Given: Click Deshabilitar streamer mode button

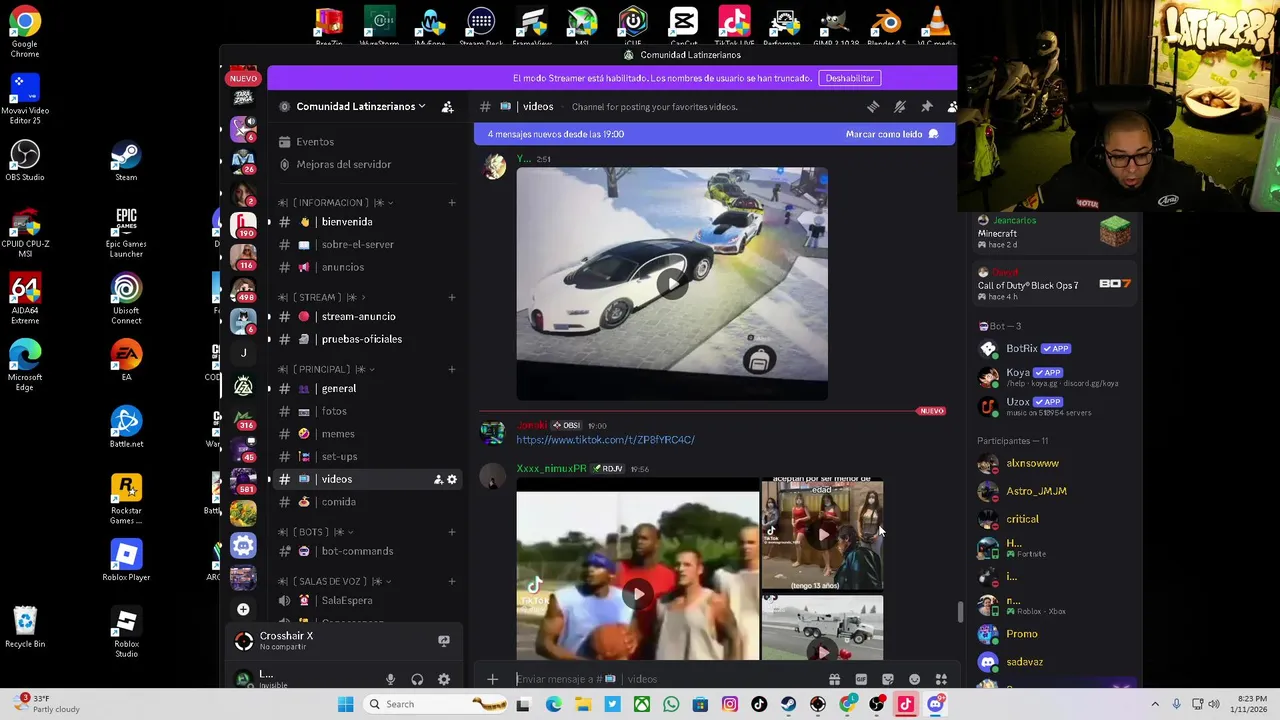Looking at the screenshot, I should [x=849, y=78].
